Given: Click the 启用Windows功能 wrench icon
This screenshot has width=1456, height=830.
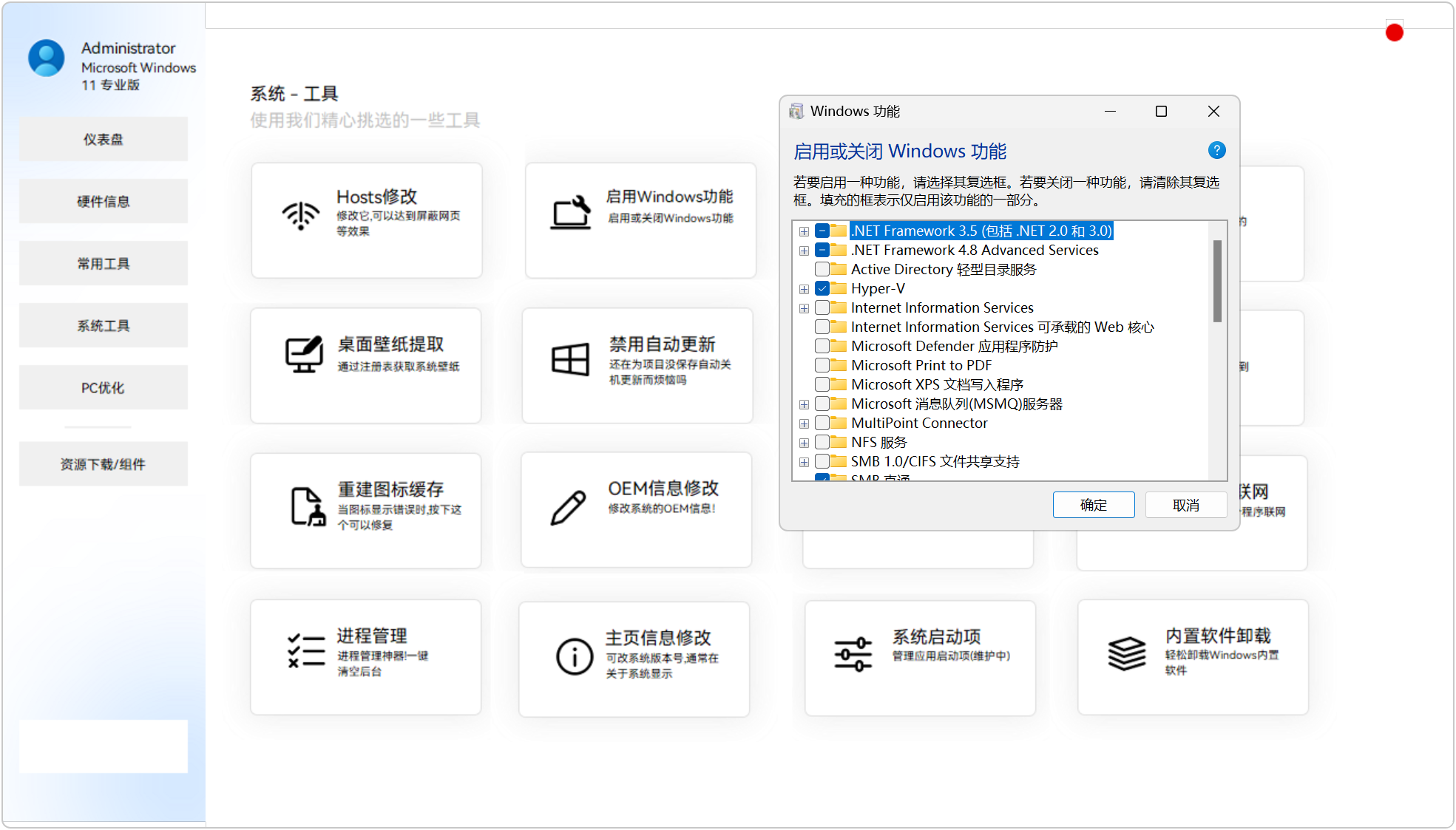Looking at the screenshot, I should pyautogui.click(x=571, y=212).
